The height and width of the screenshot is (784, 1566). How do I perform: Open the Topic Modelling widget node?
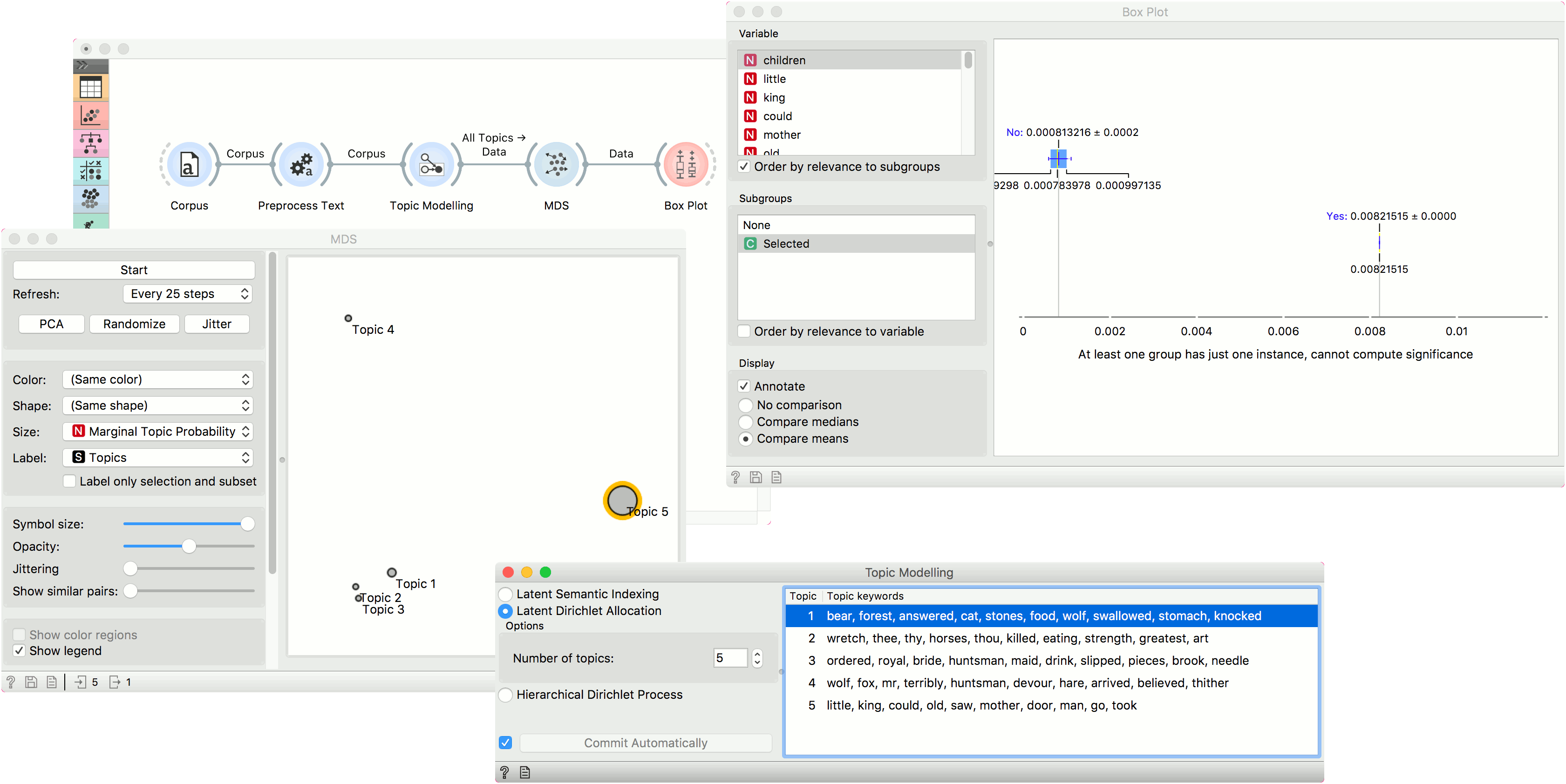click(432, 165)
